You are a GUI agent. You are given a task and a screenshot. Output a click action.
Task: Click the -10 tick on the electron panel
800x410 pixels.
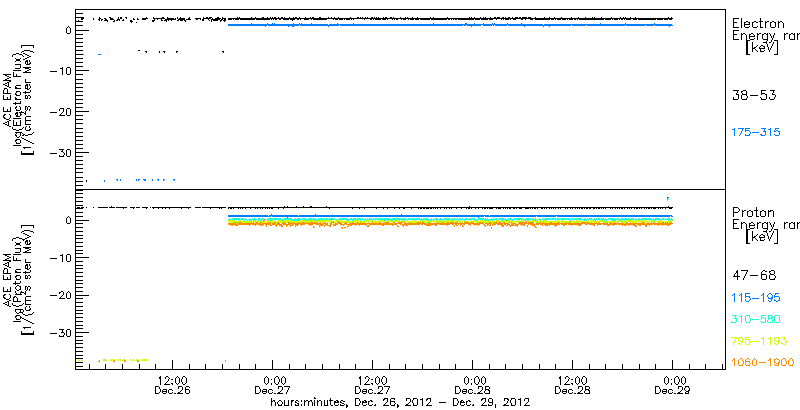[62, 70]
